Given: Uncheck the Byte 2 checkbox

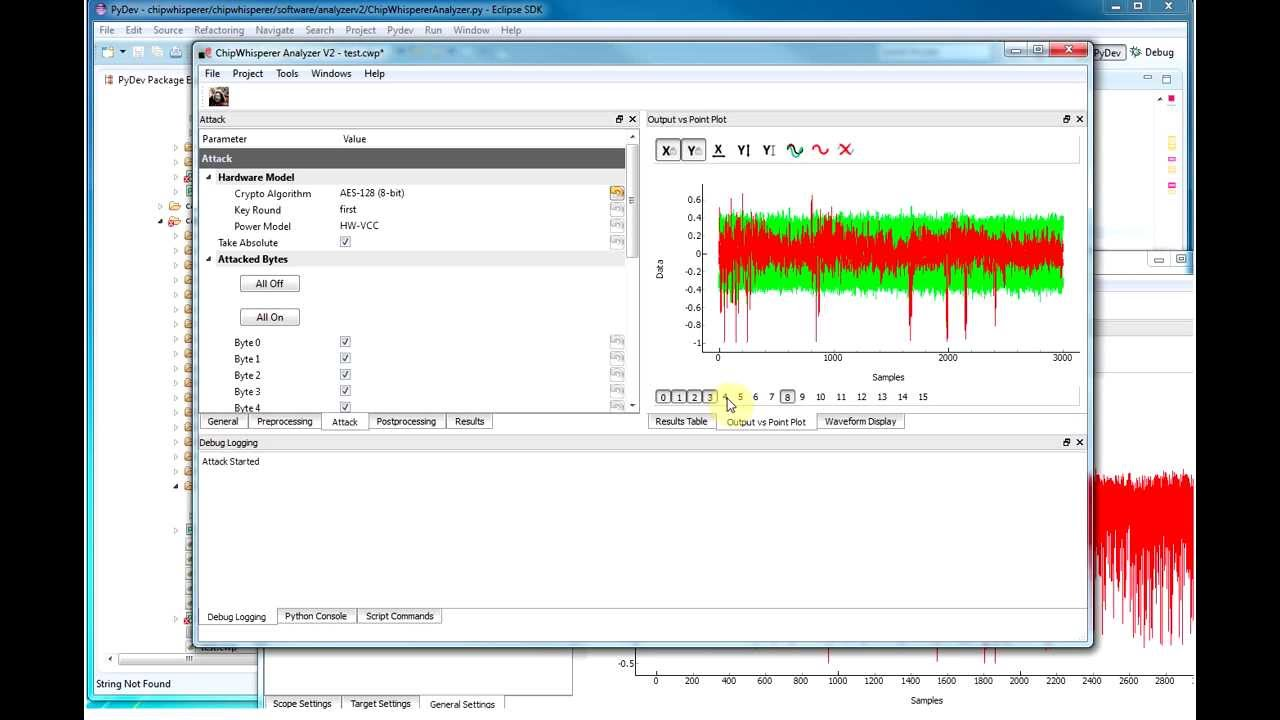Looking at the screenshot, I should [345, 375].
